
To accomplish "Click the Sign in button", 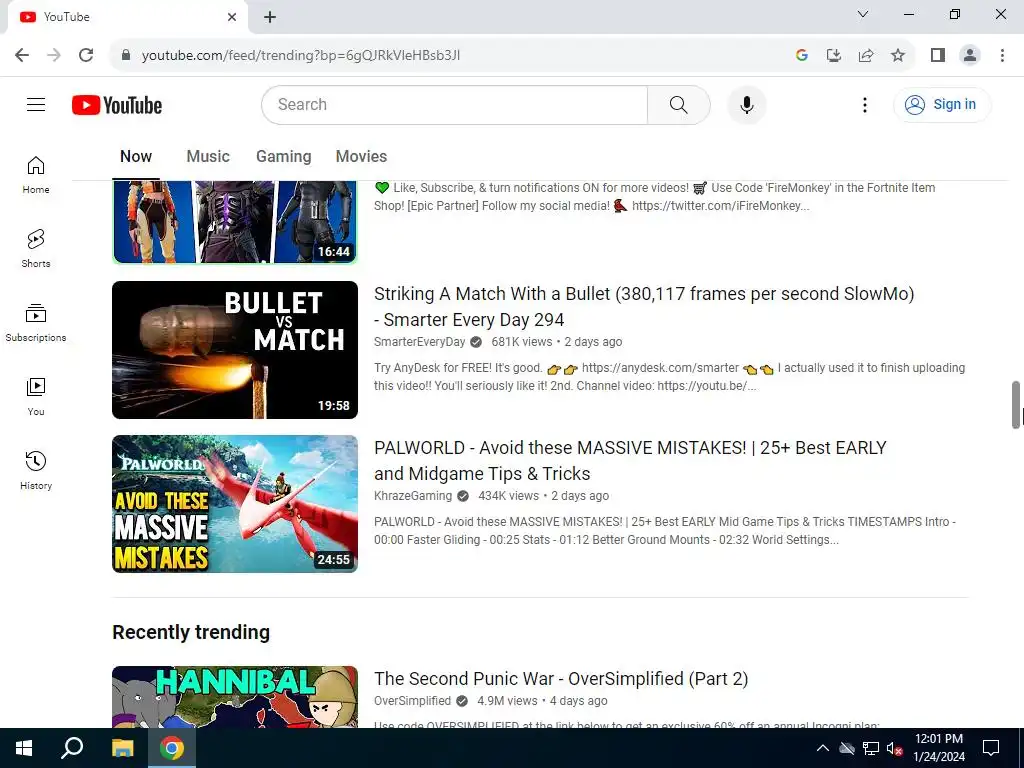I will (942, 104).
